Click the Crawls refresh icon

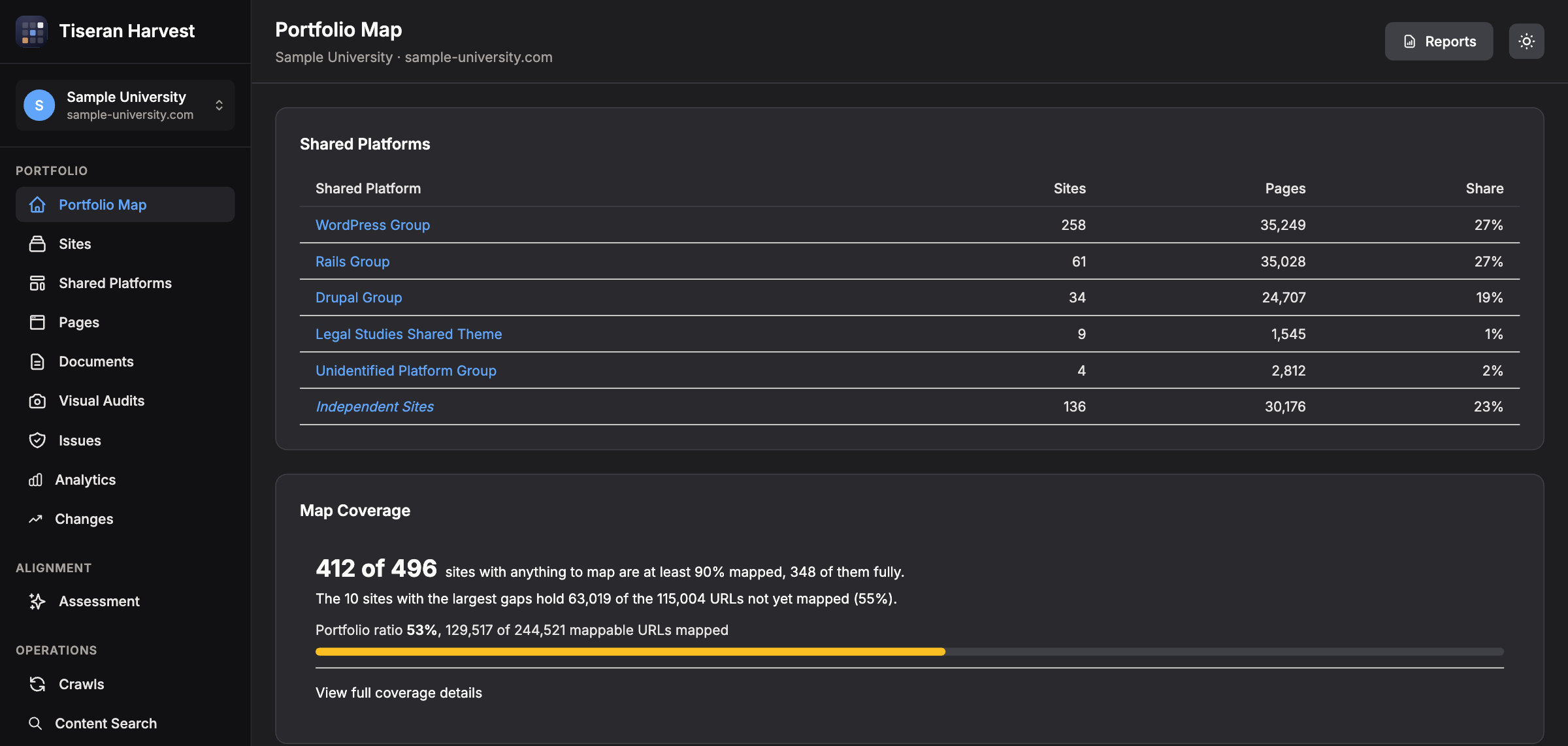[37, 684]
